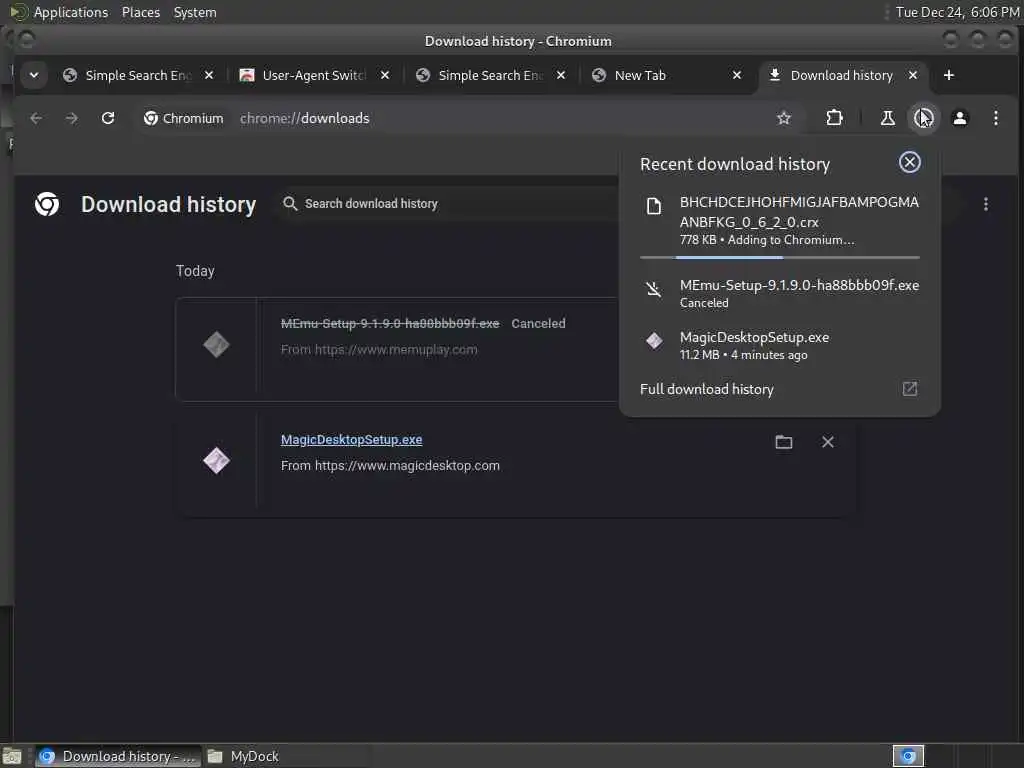Open the Full download history external-link icon
1024x768 pixels.
910,389
